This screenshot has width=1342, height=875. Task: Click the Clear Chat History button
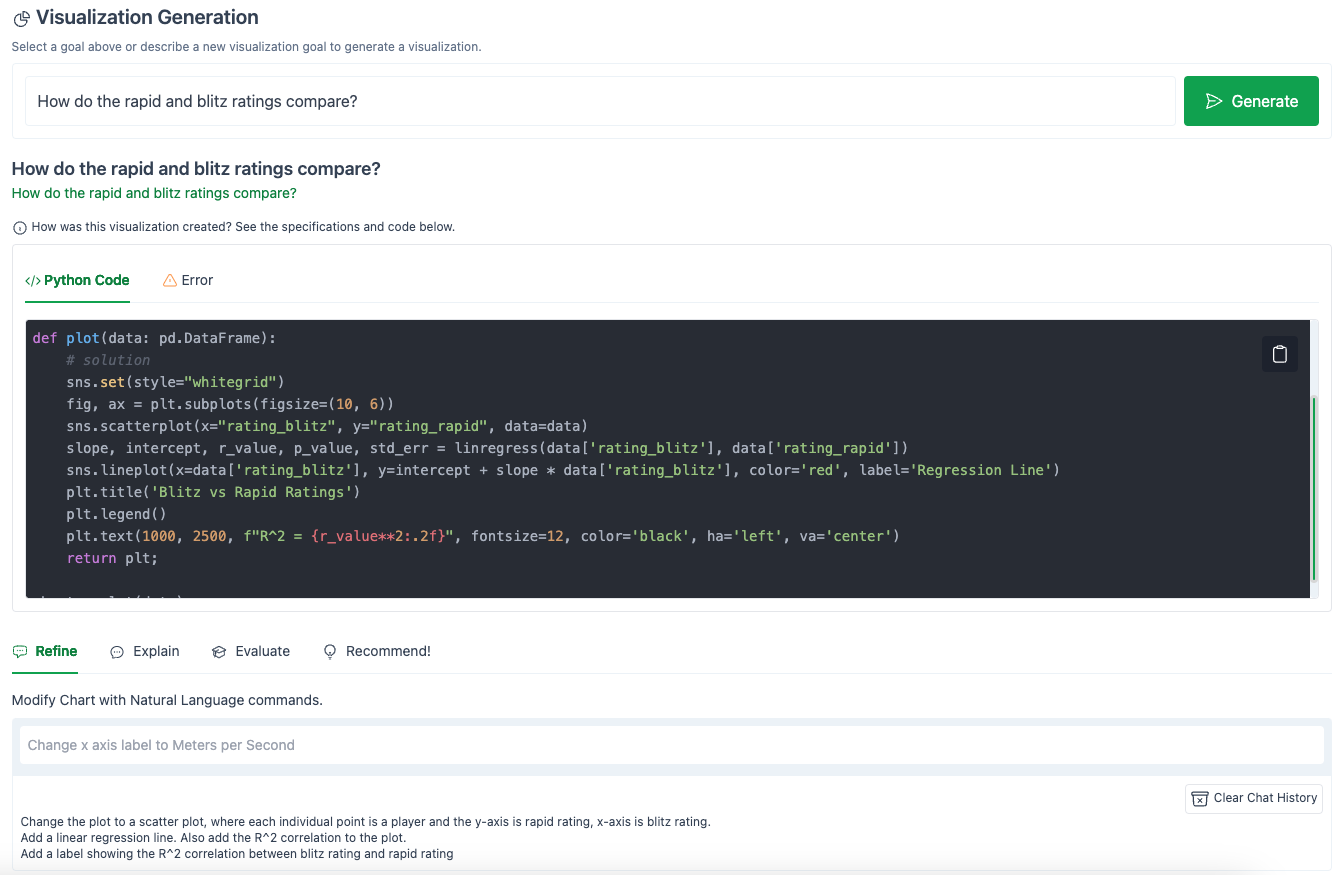1253,798
